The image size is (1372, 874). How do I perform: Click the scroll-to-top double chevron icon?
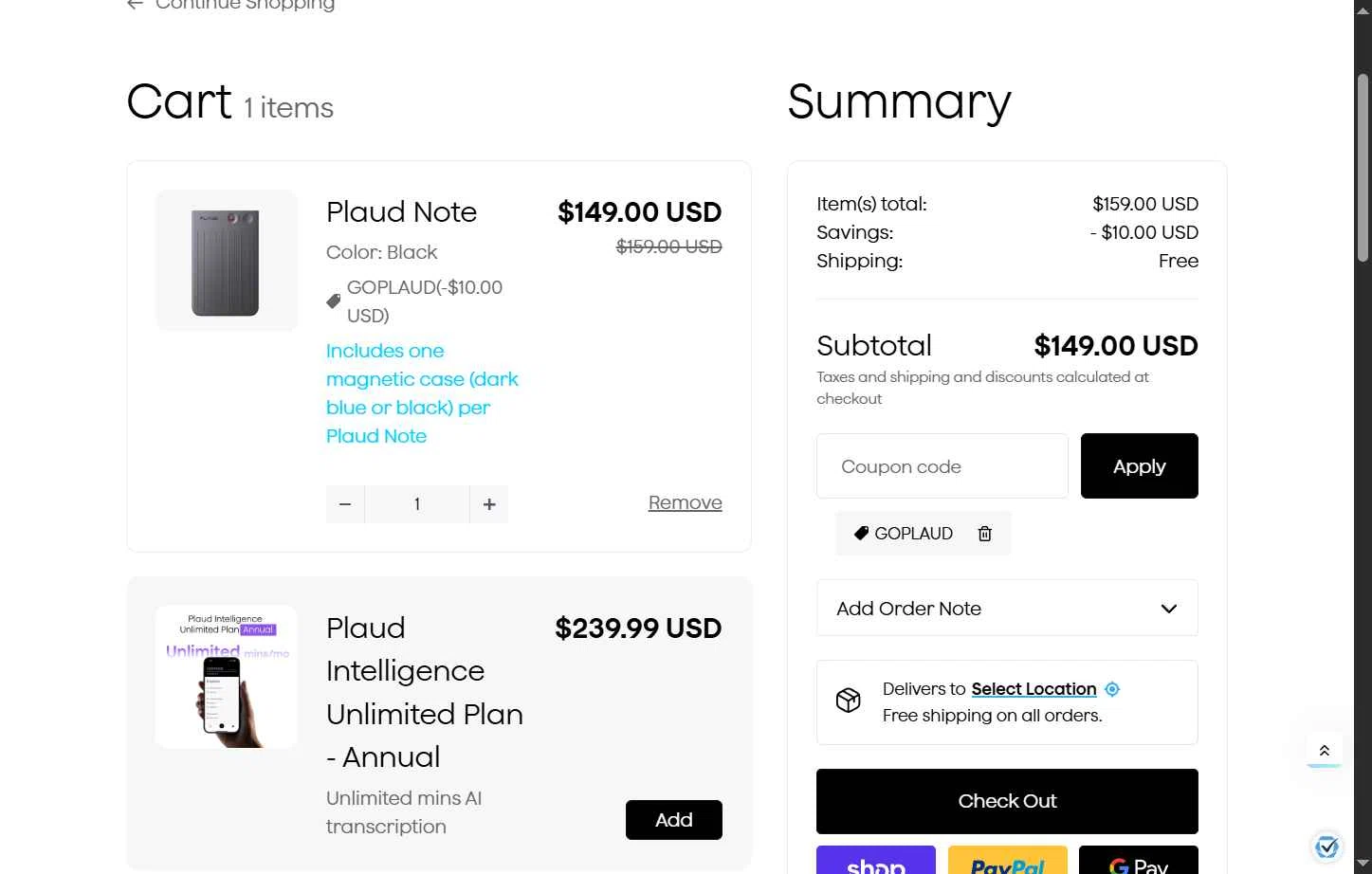point(1325,751)
